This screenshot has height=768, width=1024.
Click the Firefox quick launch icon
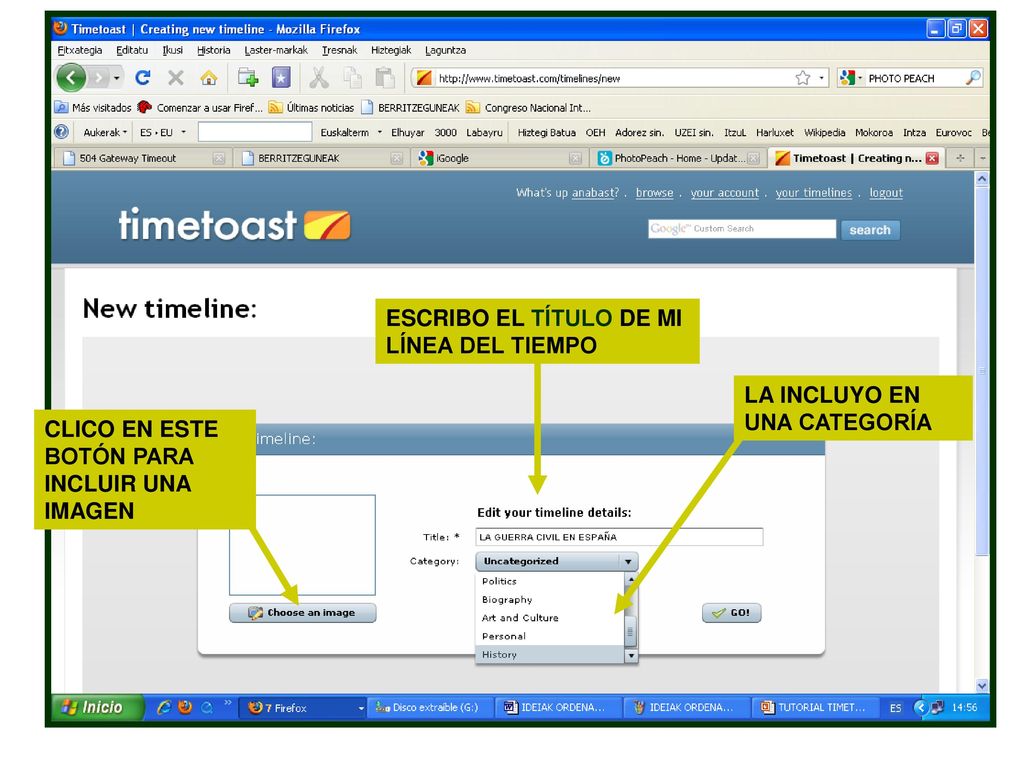click(x=185, y=707)
